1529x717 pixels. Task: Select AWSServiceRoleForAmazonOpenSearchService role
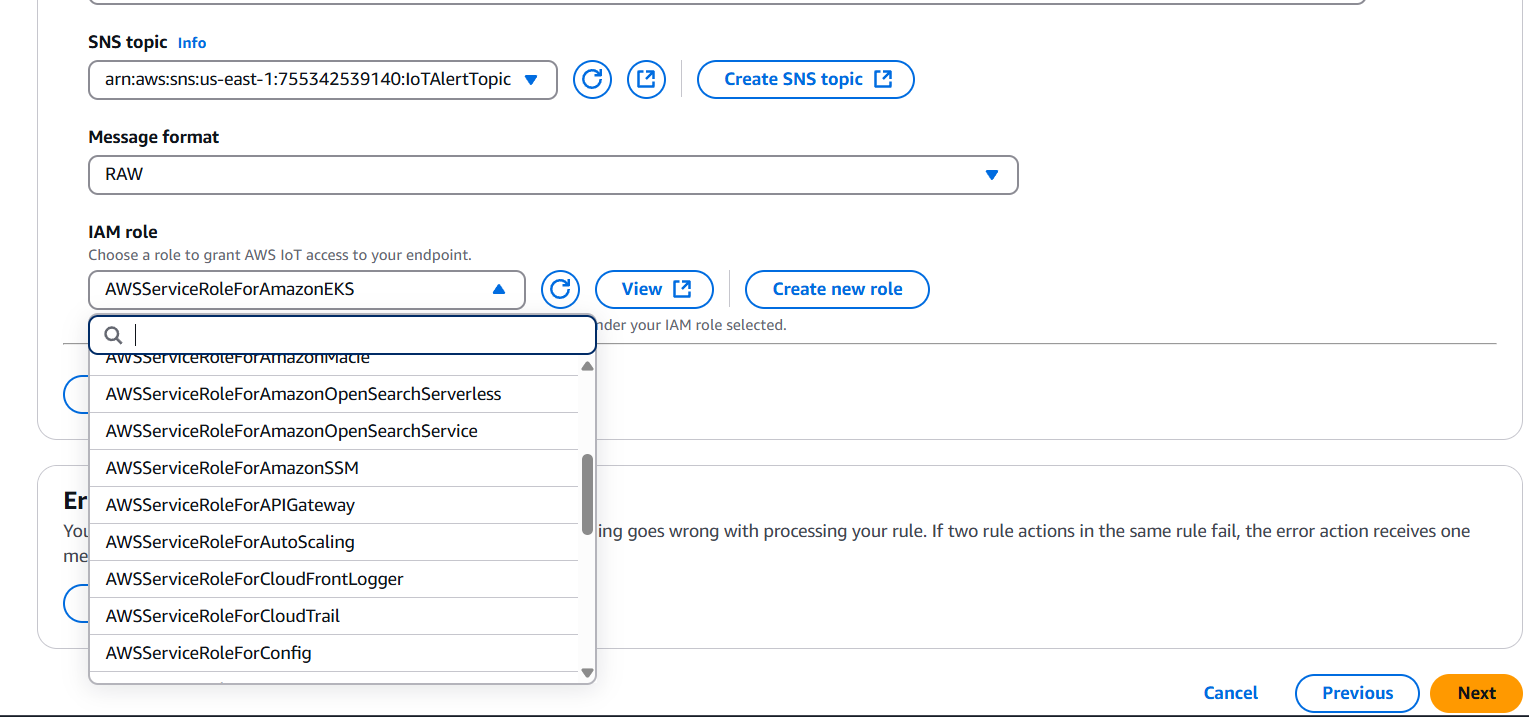[x=334, y=431]
